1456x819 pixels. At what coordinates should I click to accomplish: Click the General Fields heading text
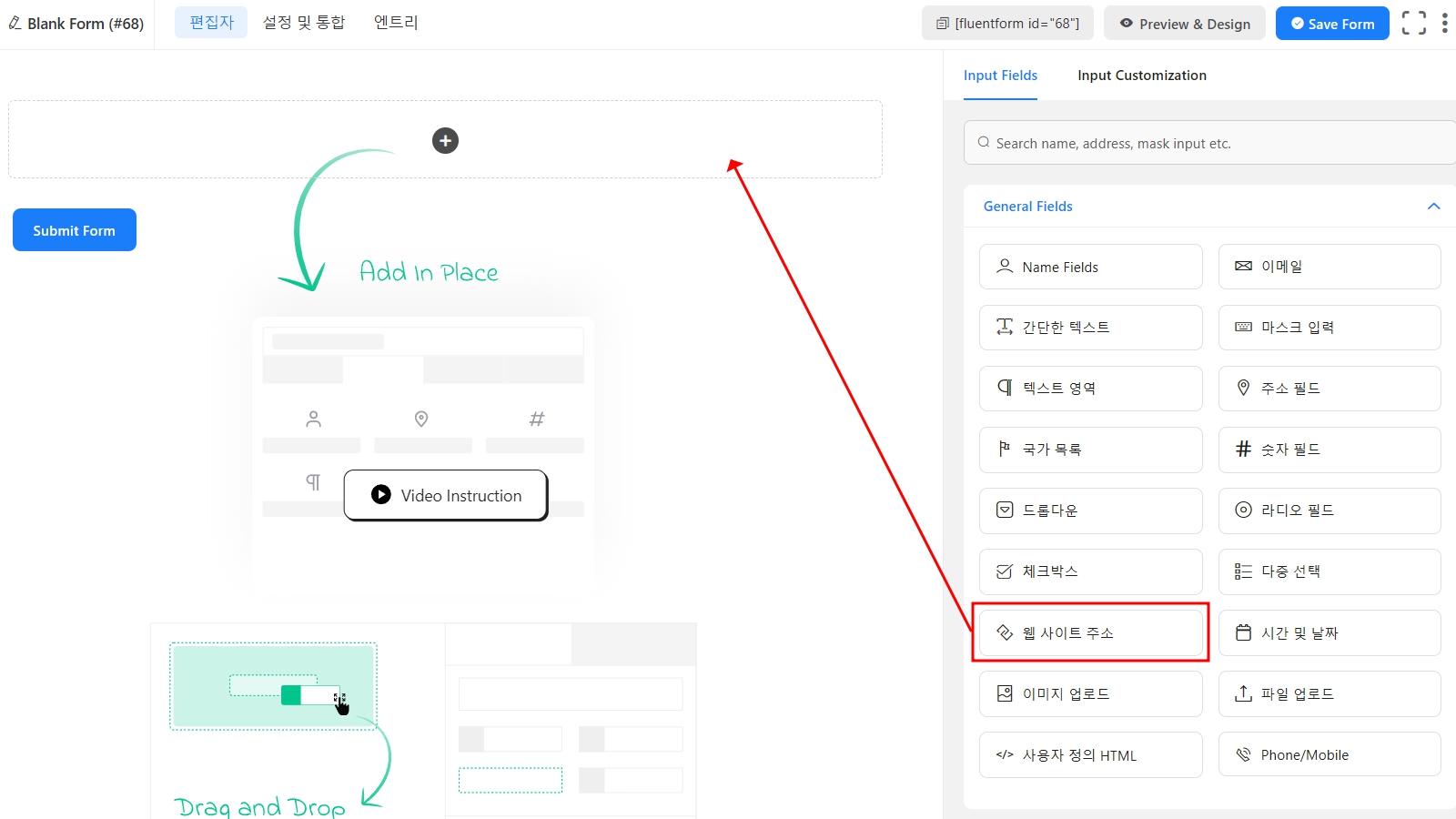click(1028, 207)
